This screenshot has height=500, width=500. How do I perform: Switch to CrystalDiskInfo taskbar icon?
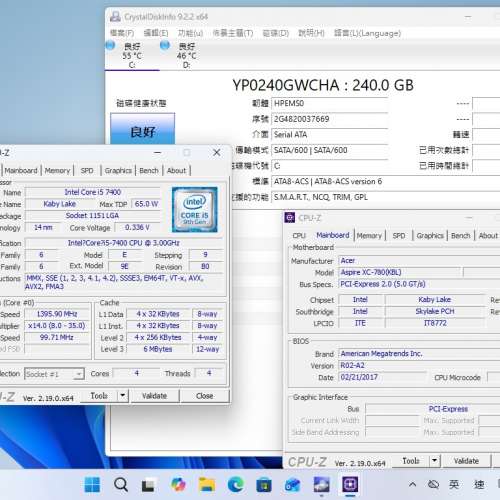[321, 484]
